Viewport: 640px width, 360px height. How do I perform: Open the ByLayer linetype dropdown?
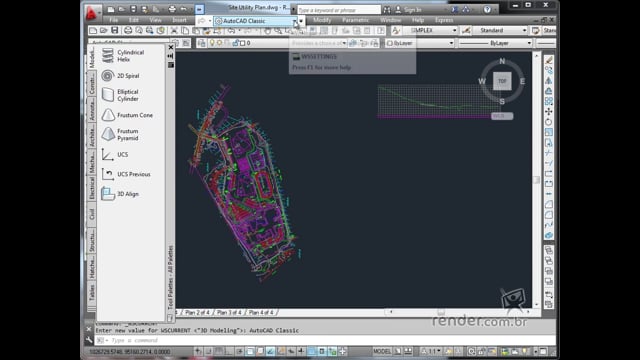tap(529, 43)
